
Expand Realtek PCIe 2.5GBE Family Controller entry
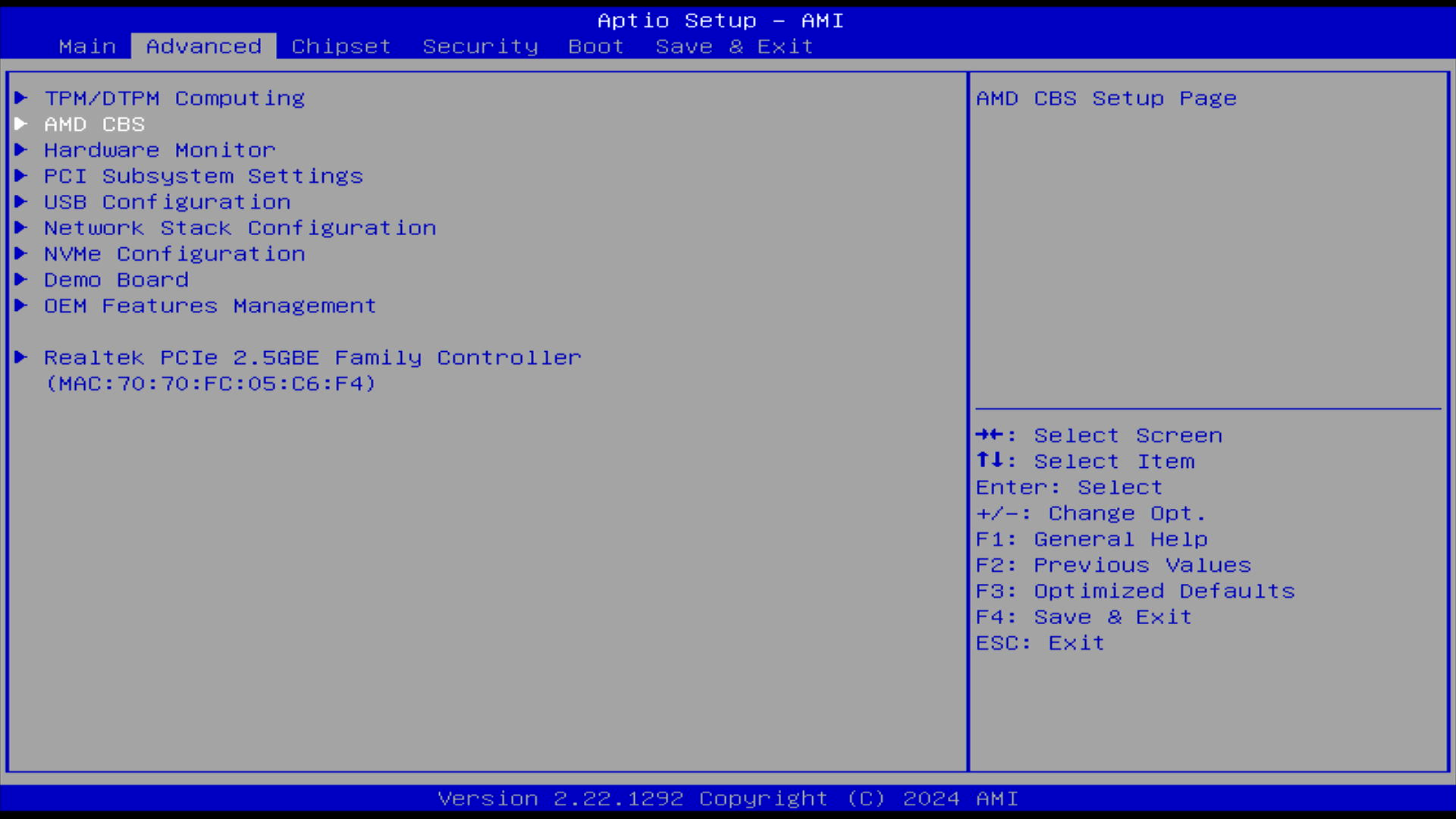(312, 357)
